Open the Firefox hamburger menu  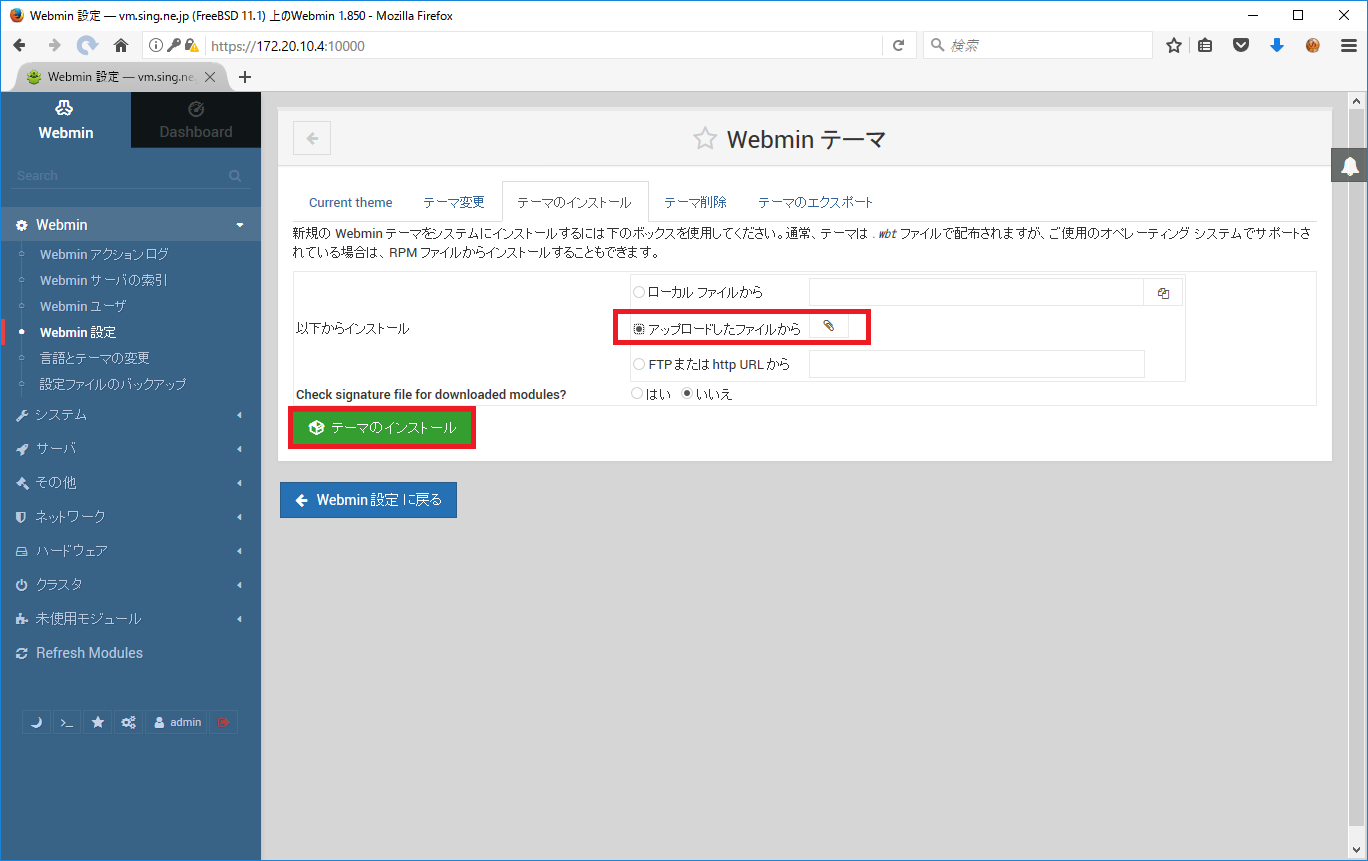[1348, 45]
